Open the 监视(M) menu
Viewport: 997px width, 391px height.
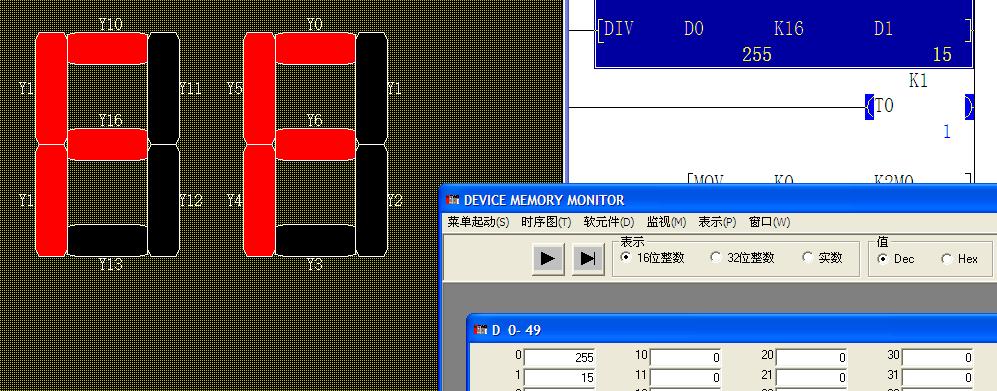(666, 222)
